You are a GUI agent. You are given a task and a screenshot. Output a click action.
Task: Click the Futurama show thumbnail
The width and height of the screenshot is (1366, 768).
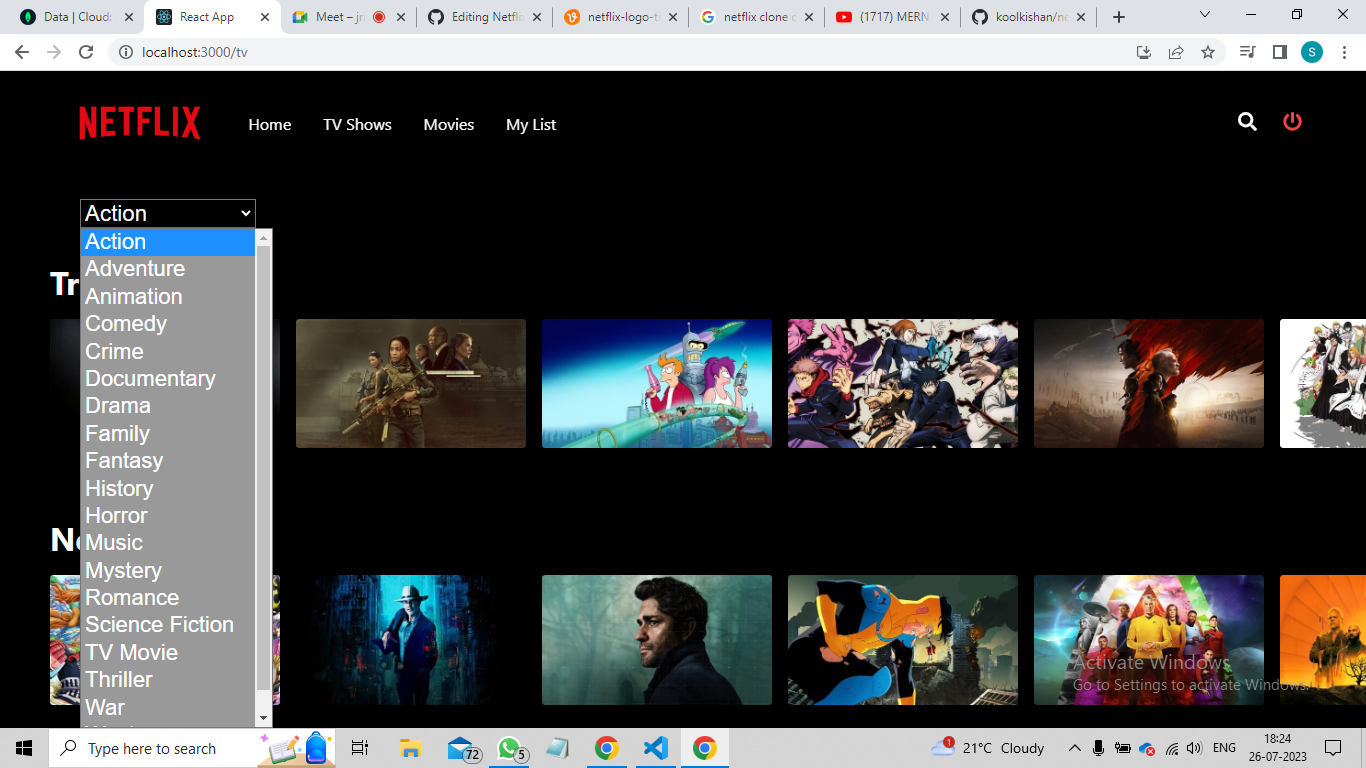tap(656, 383)
